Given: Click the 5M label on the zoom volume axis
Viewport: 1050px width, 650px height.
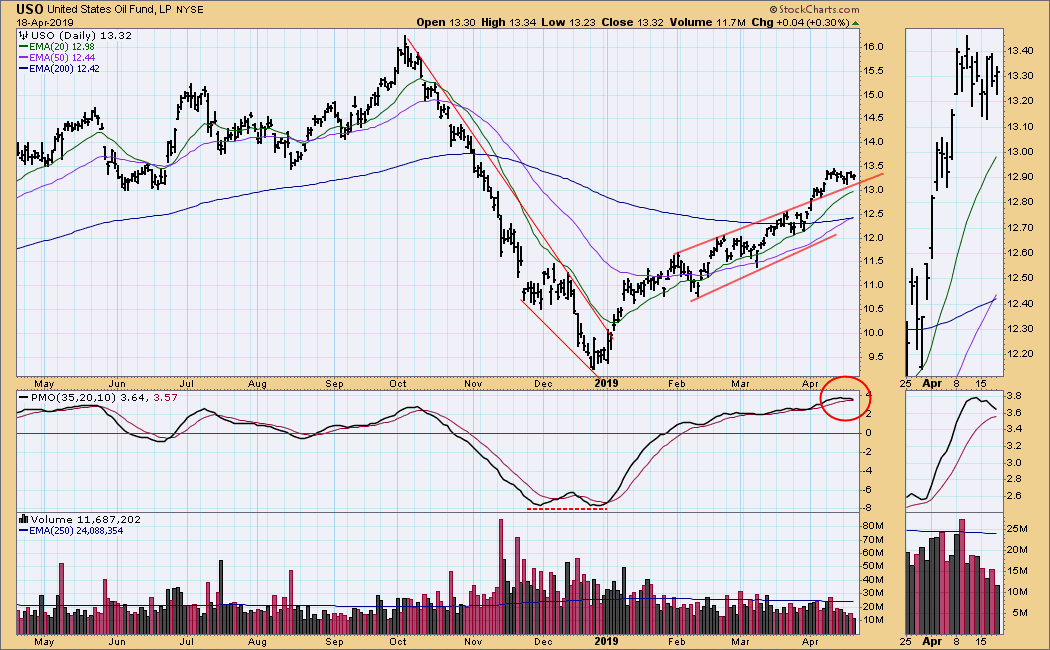Looking at the screenshot, I should pos(1019,613).
